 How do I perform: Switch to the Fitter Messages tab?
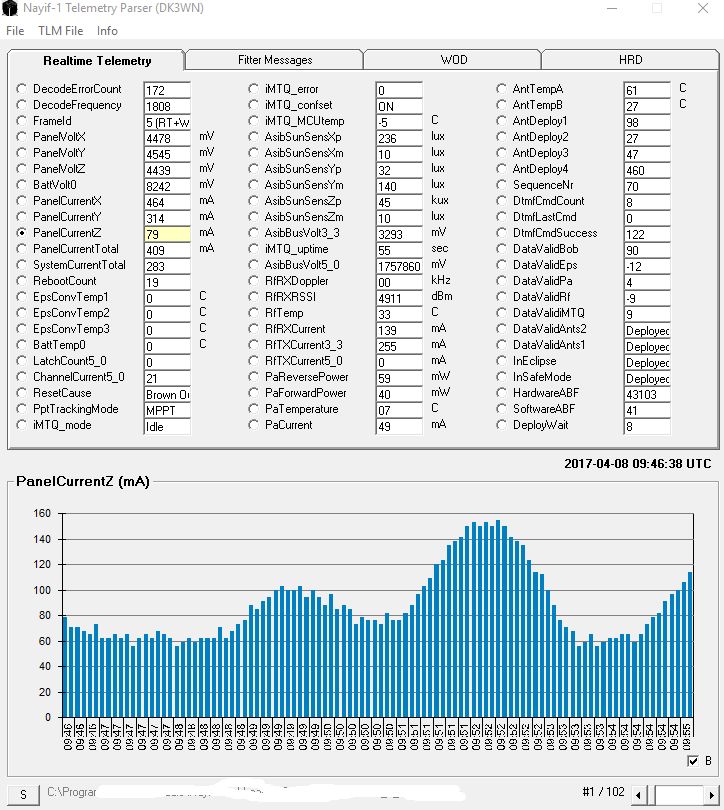[275, 60]
